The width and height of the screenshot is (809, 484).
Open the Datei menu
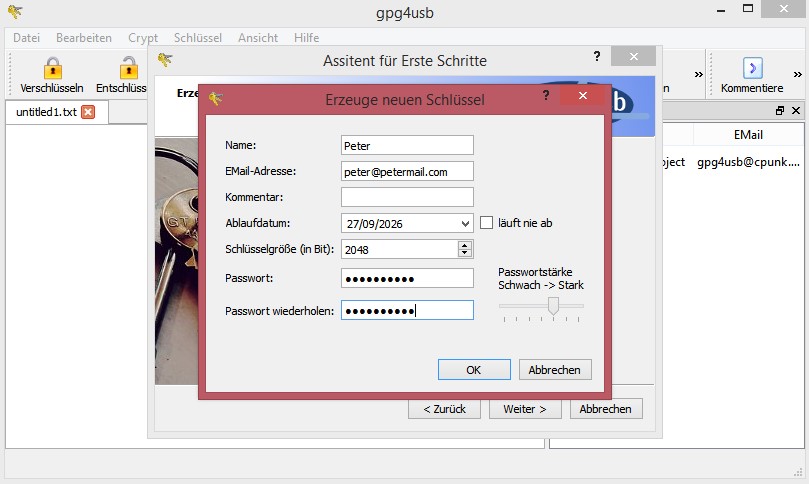coord(27,37)
